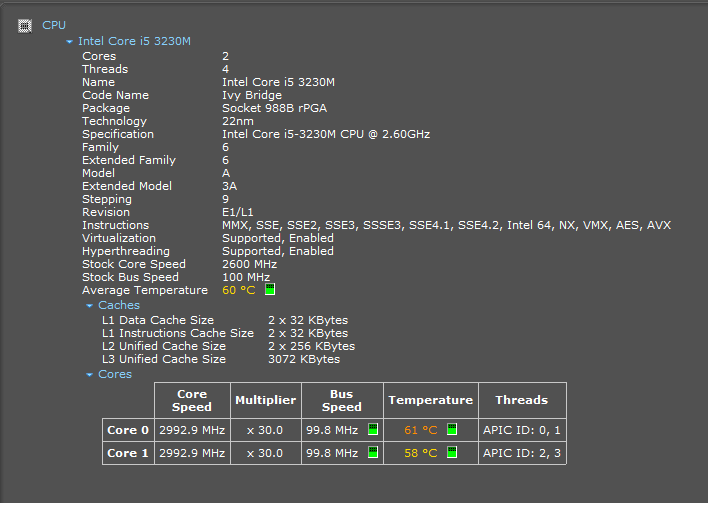The image size is (719, 508).
Task: Select the Extended Model value 3A
Action: tap(229, 186)
